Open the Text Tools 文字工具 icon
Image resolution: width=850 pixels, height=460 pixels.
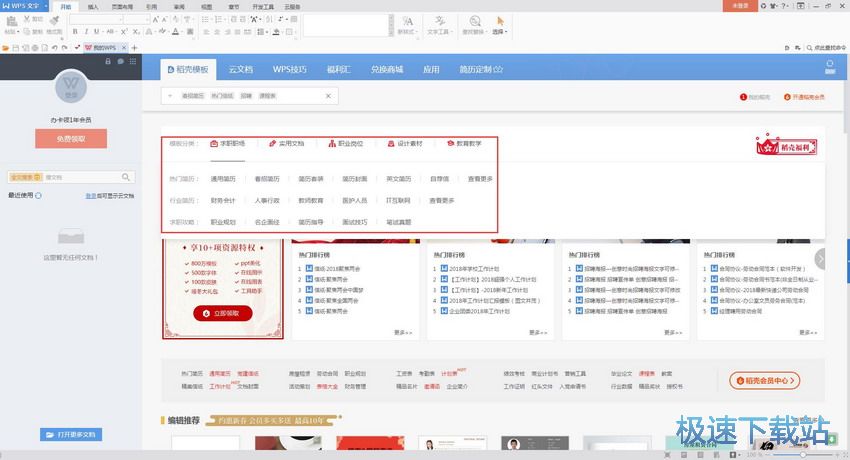pyautogui.click(x=439, y=24)
